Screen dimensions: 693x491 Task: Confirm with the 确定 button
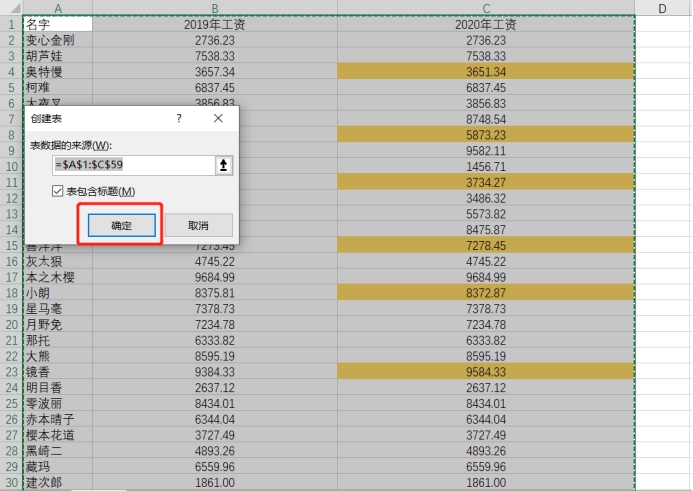pos(122,225)
